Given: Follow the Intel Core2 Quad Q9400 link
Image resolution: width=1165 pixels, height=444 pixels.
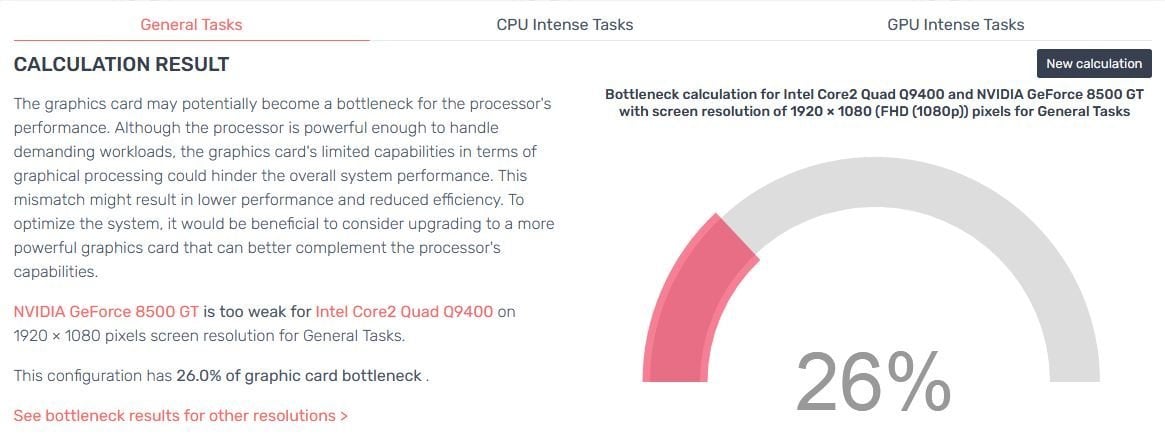Looking at the screenshot, I should [404, 311].
